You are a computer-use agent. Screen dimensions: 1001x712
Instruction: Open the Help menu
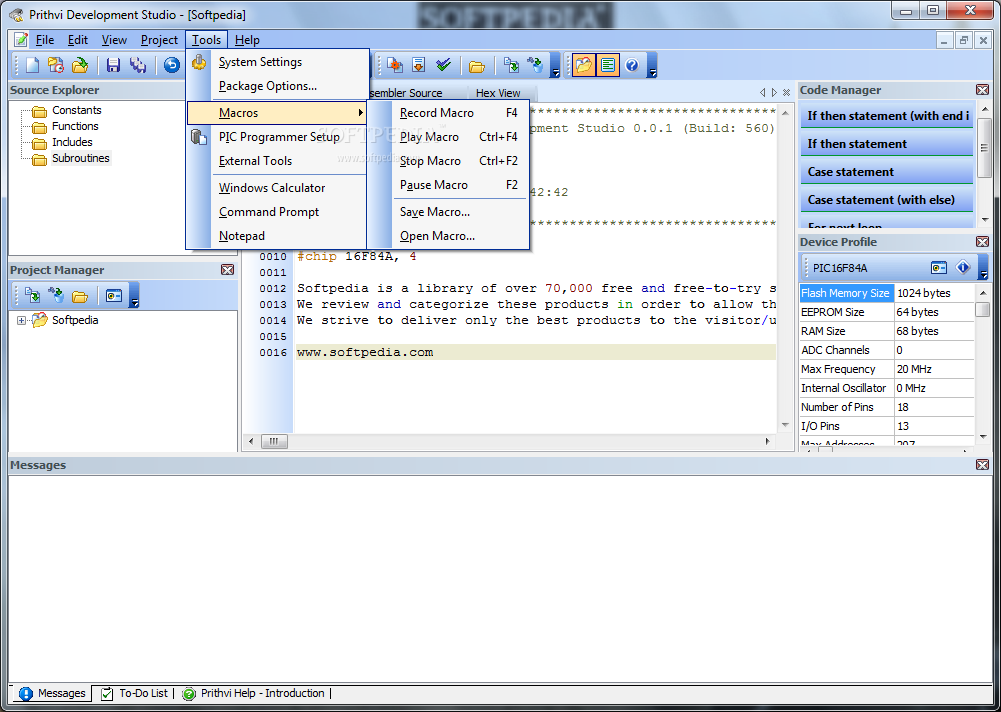click(x=247, y=40)
